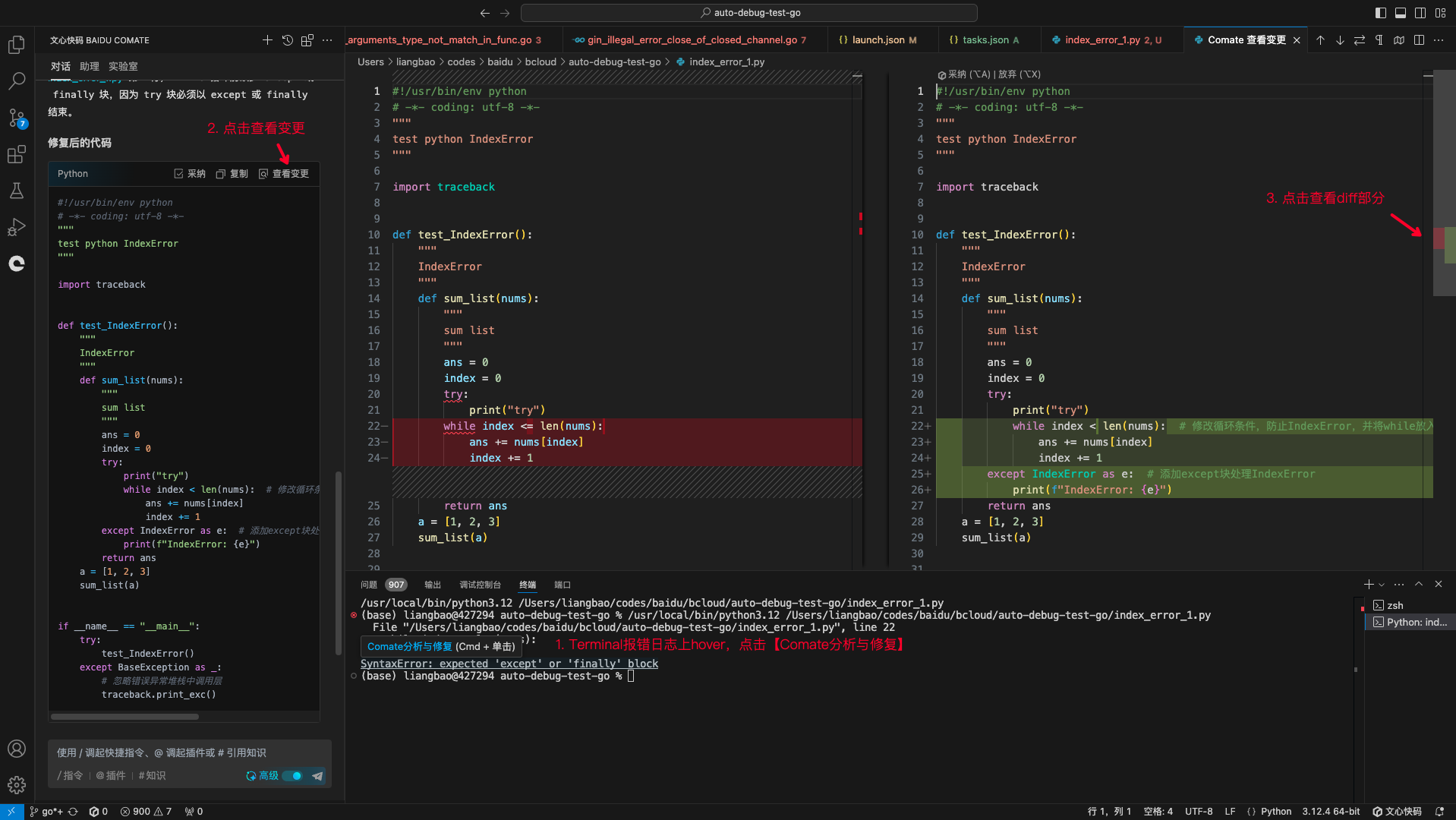
Task: Toggle primary sidebar visibility
Action: [x=1381, y=13]
